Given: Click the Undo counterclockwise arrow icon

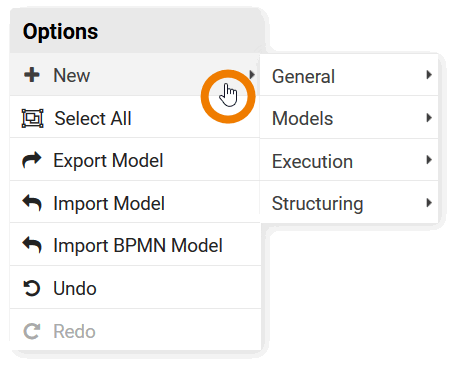Looking at the screenshot, I should click(32, 288).
